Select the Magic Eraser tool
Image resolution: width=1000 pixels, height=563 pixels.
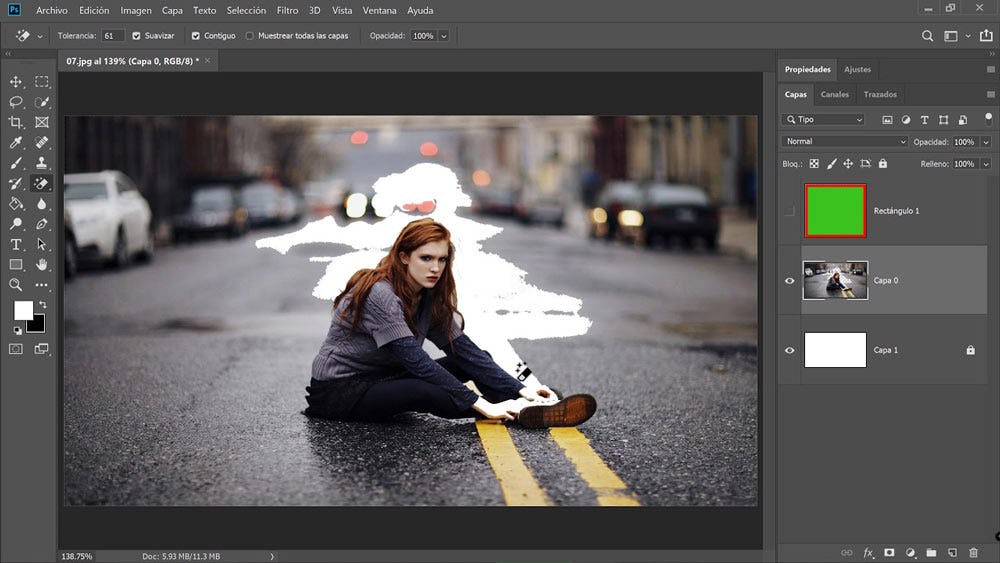coord(41,184)
